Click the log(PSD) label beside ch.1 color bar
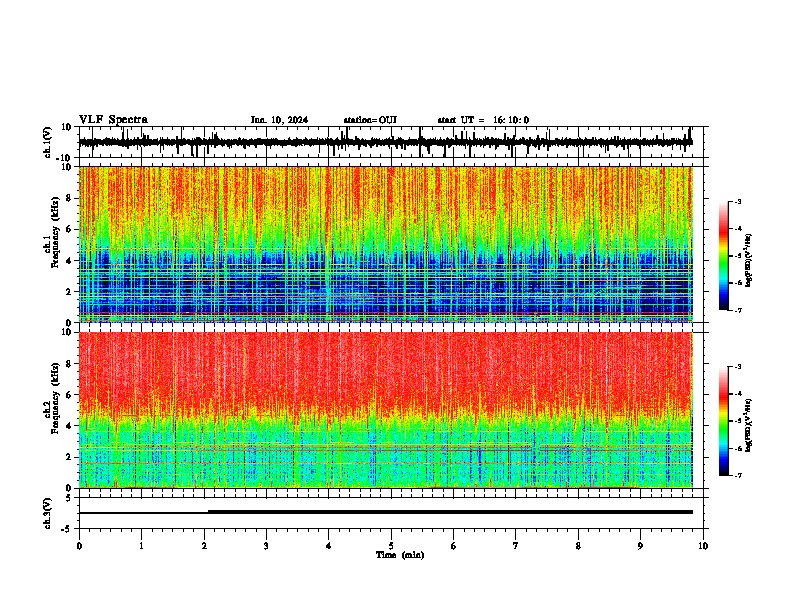The width and height of the screenshot is (792, 612). coord(749,261)
